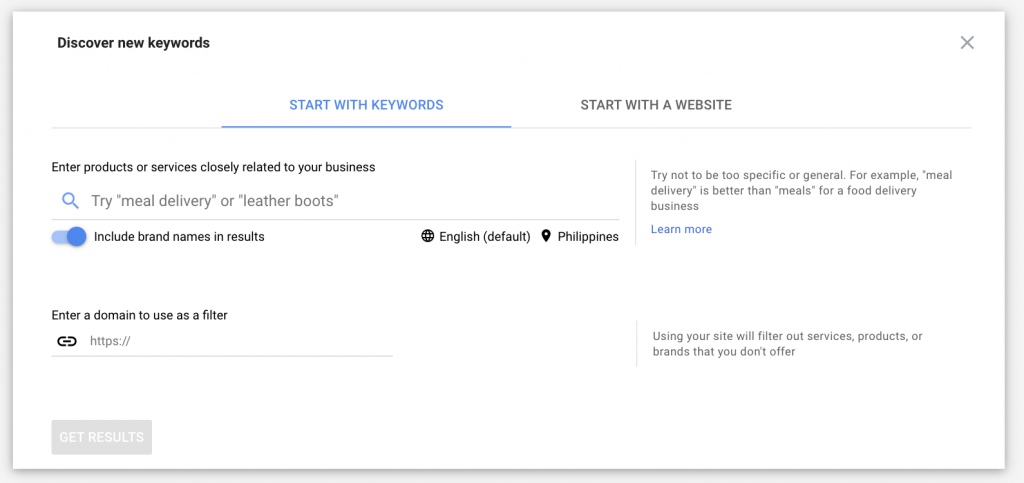Click the globe language icon

[428, 236]
